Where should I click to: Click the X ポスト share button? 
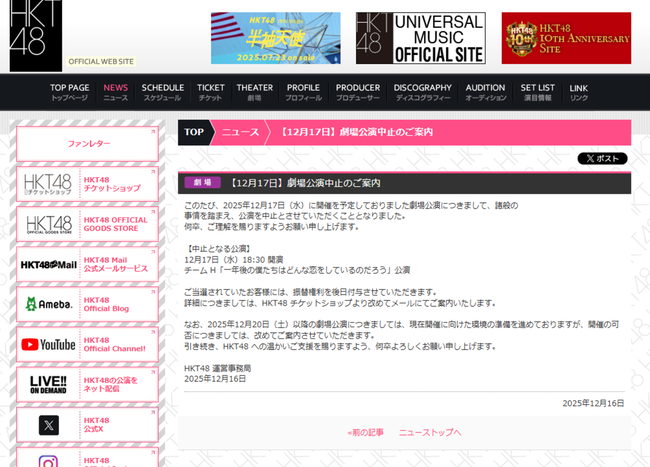pyautogui.click(x=602, y=158)
